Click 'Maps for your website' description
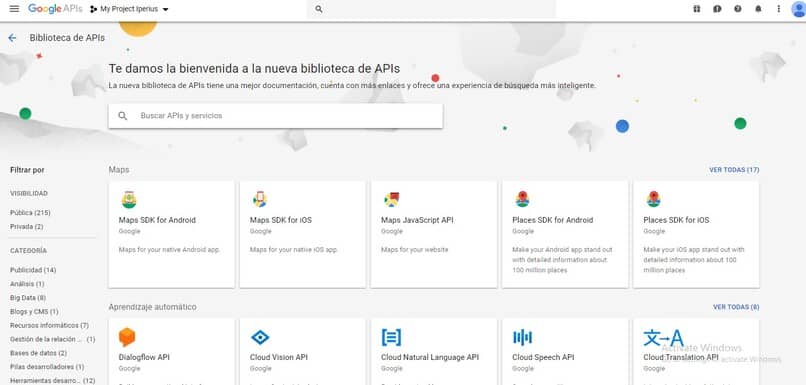 (x=414, y=250)
